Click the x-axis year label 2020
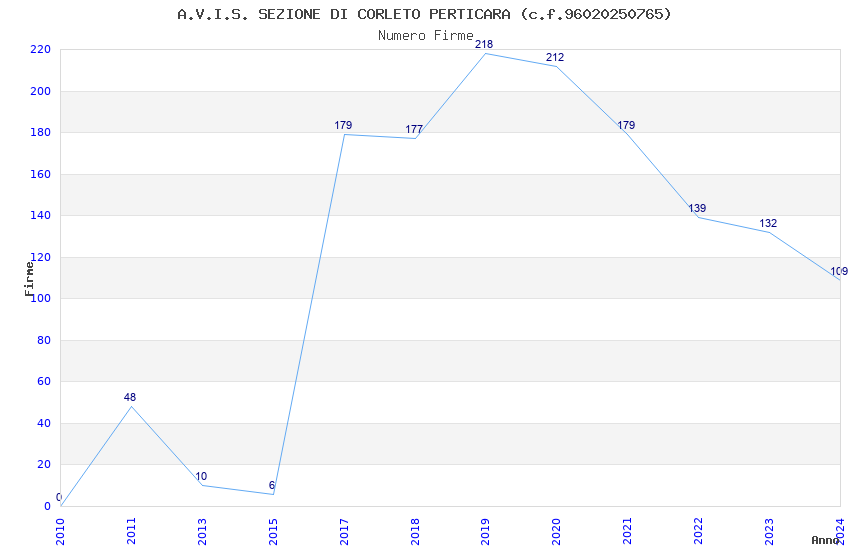The image size is (850, 550). pos(557,532)
